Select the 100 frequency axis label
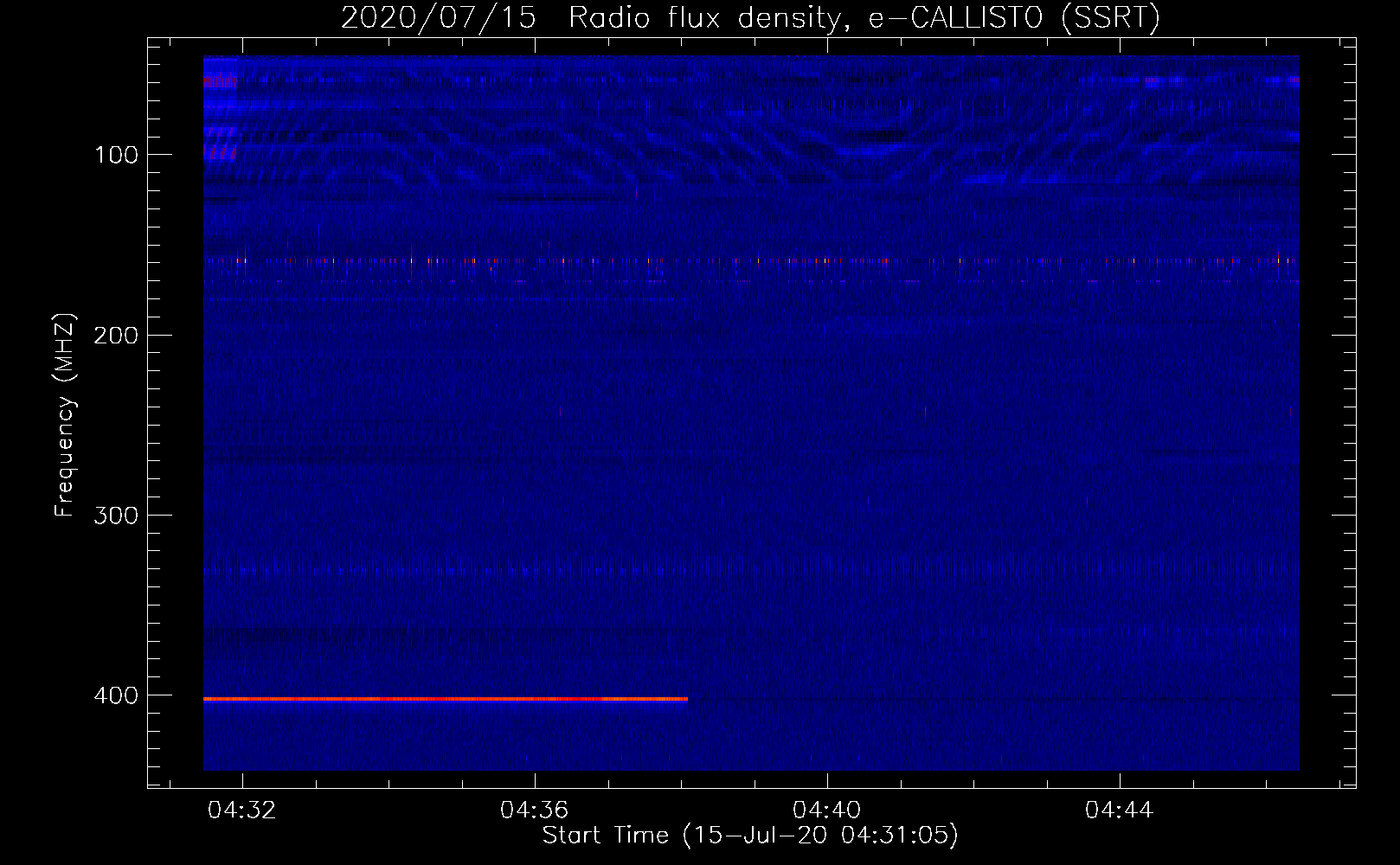 117,156
